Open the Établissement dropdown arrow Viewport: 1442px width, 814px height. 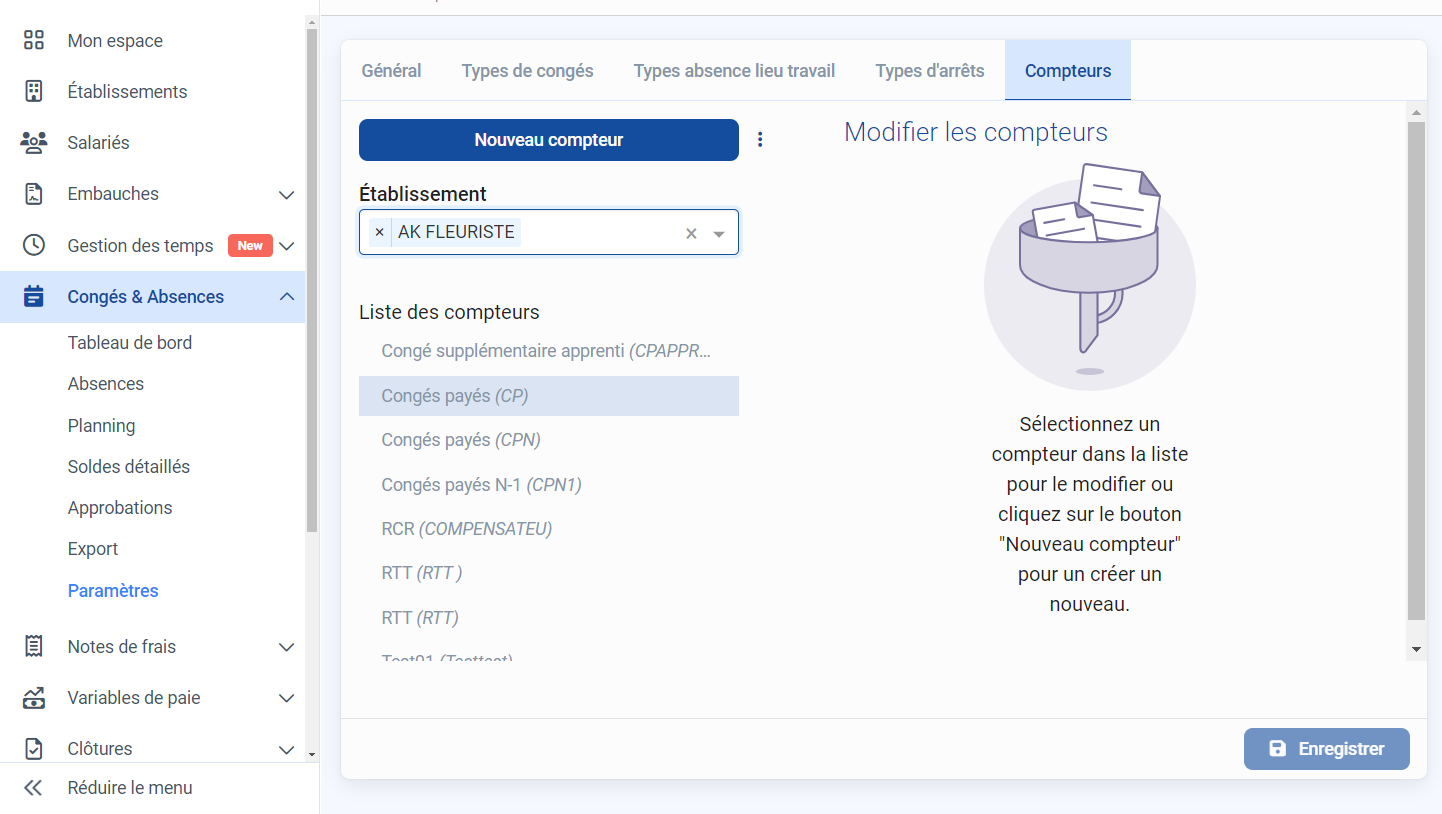[x=718, y=234]
